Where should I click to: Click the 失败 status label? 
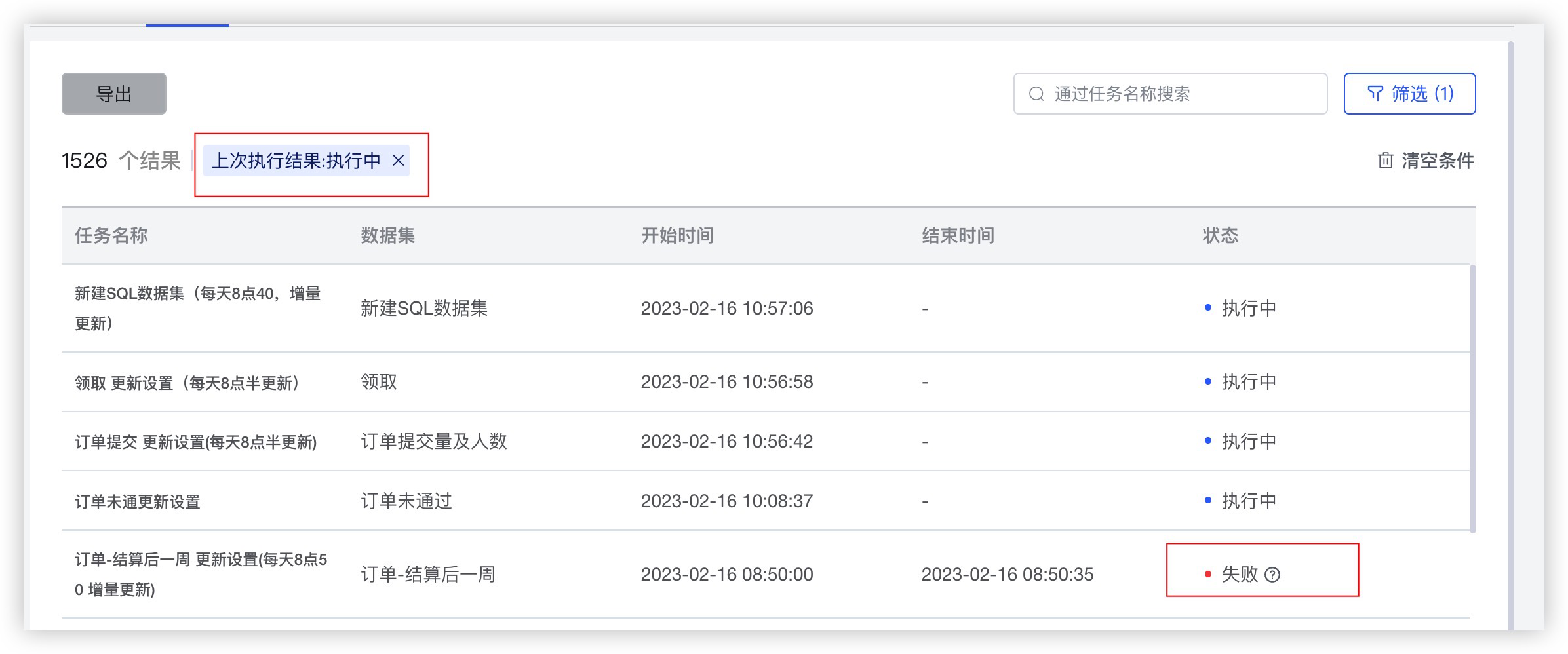pos(1240,575)
